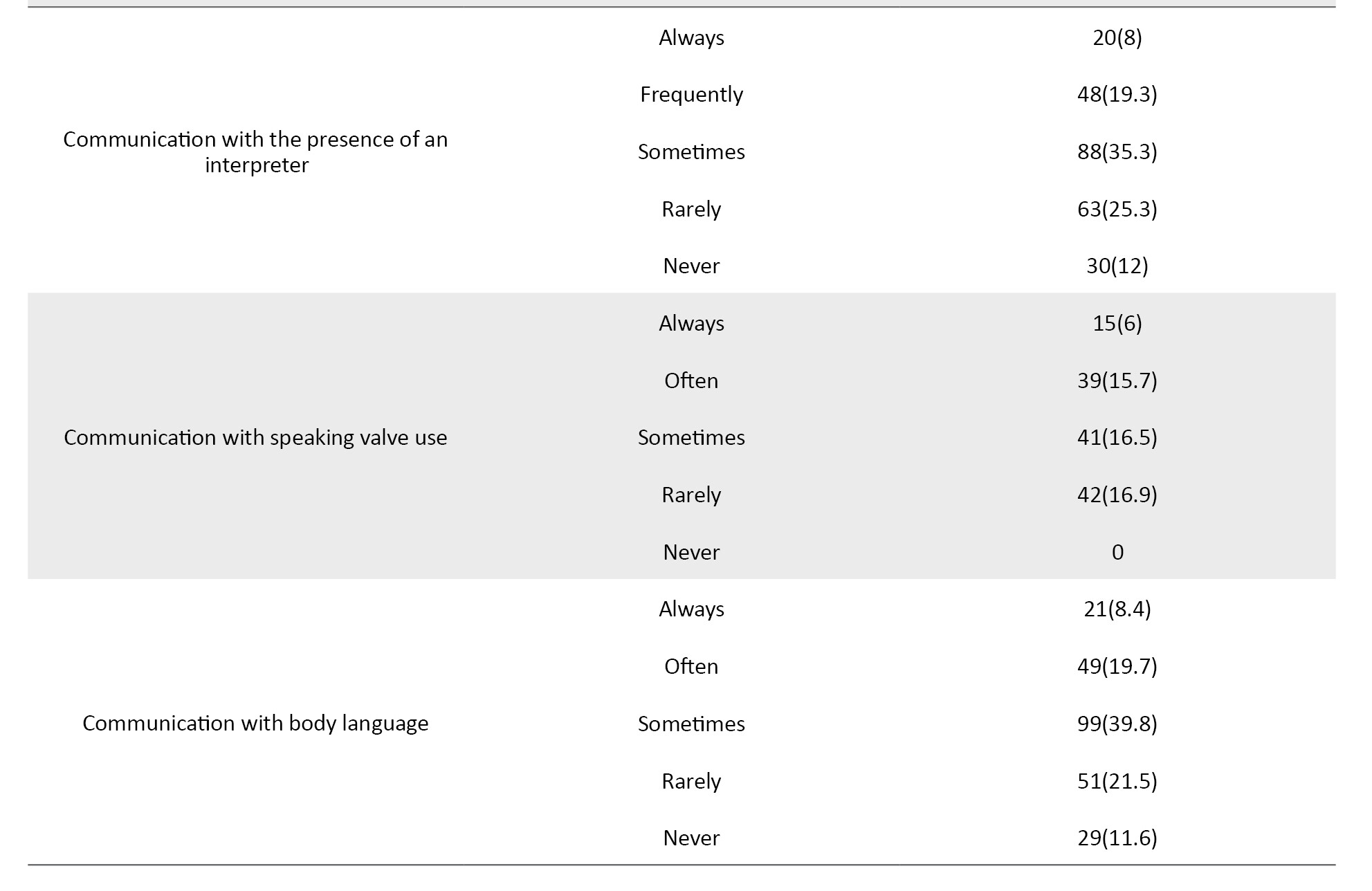This screenshot has height=891, width=1372.
Task: Select the 'Communication with speaking valve use' label
Action: coord(255,438)
